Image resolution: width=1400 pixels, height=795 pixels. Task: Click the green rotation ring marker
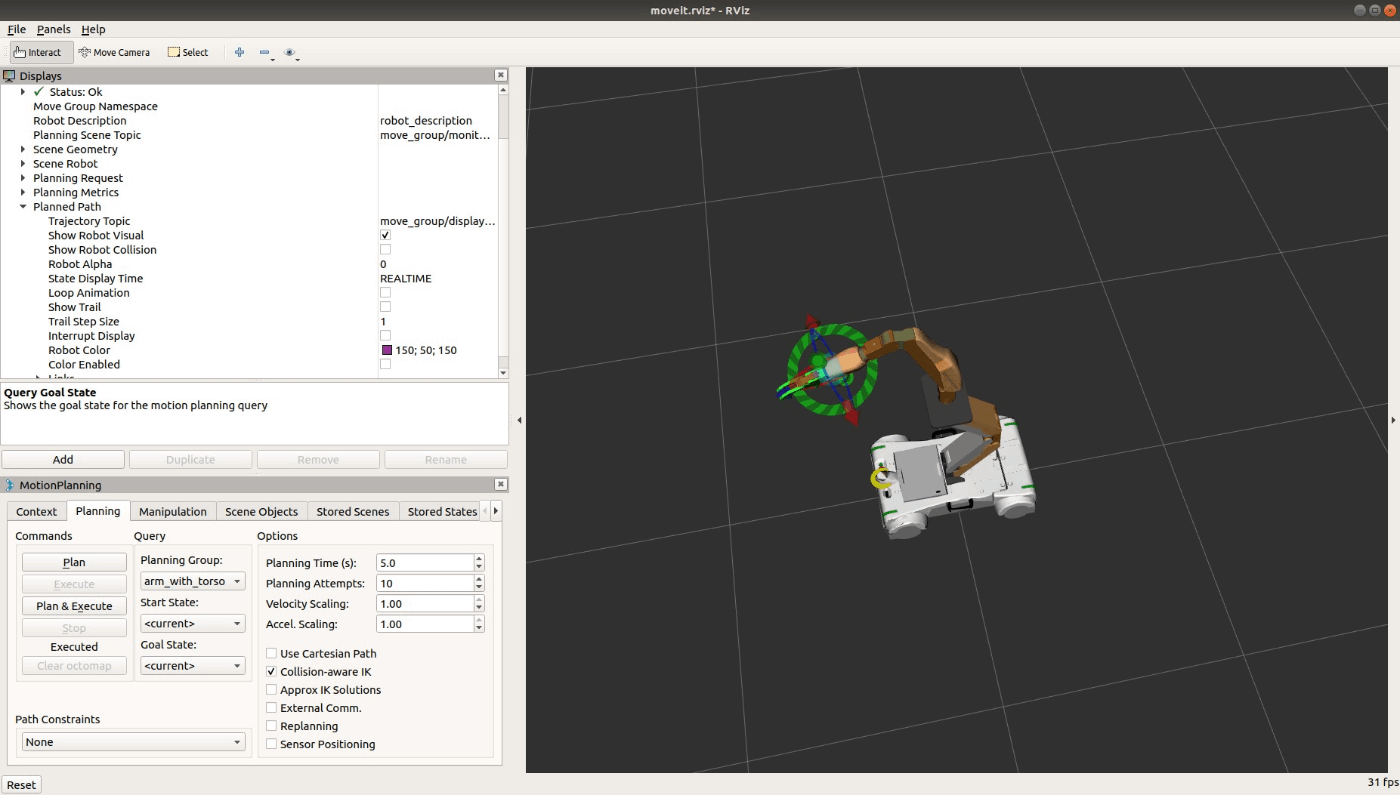pos(832,370)
